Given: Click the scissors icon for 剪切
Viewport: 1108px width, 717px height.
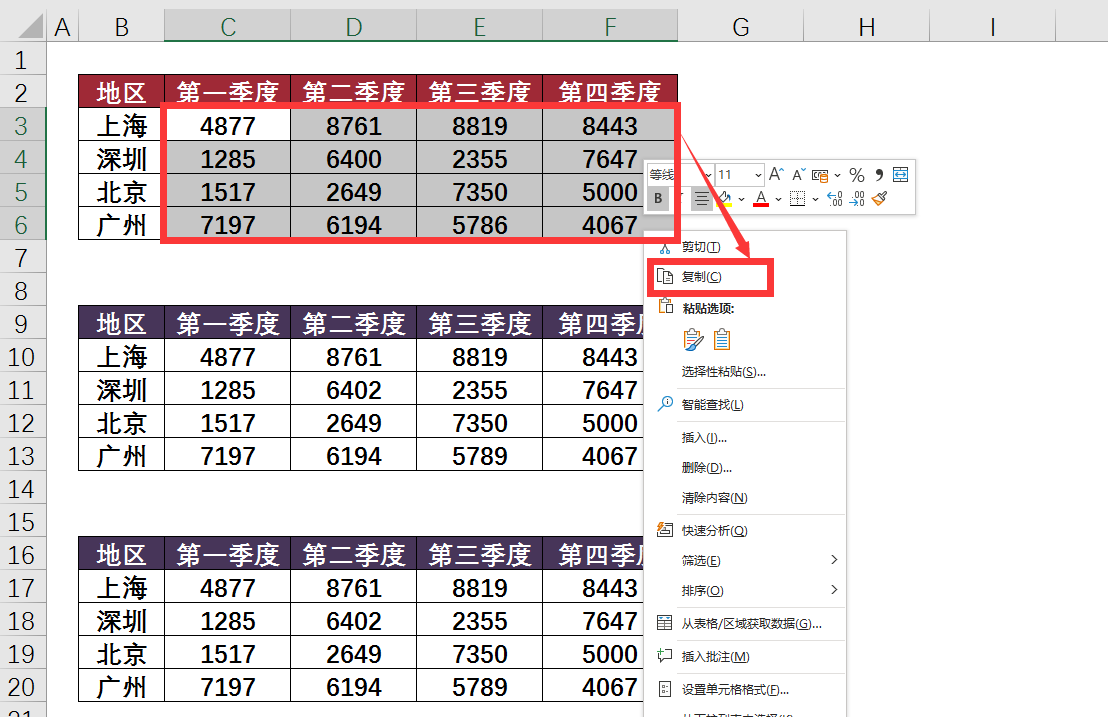Looking at the screenshot, I should [x=664, y=247].
